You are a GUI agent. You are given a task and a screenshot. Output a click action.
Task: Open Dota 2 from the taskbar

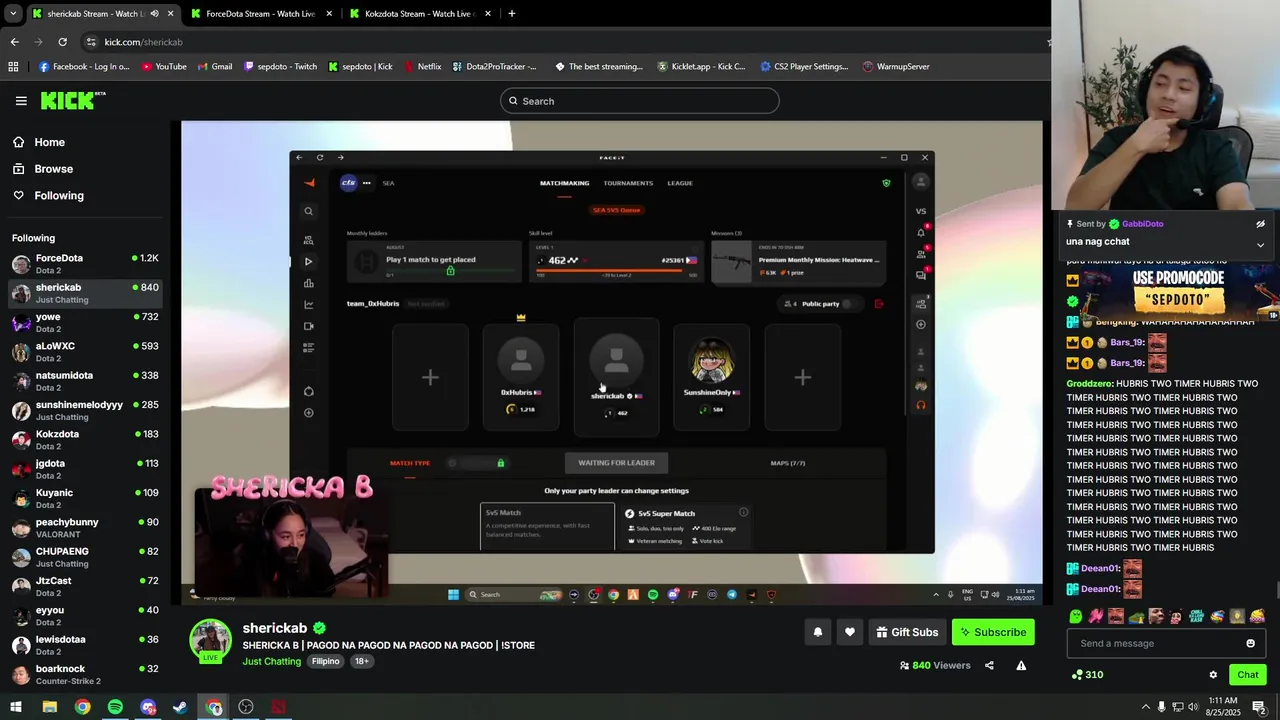[278, 707]
